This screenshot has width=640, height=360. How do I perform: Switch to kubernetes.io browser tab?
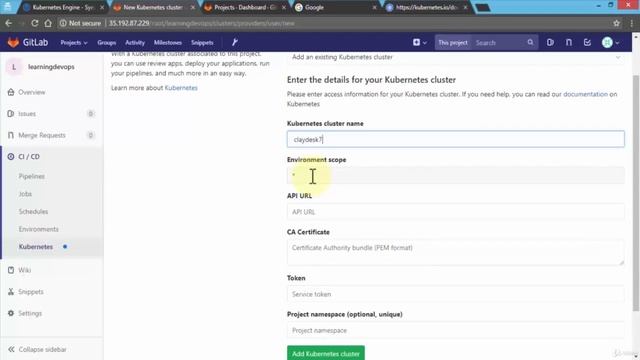pos(427,7)
